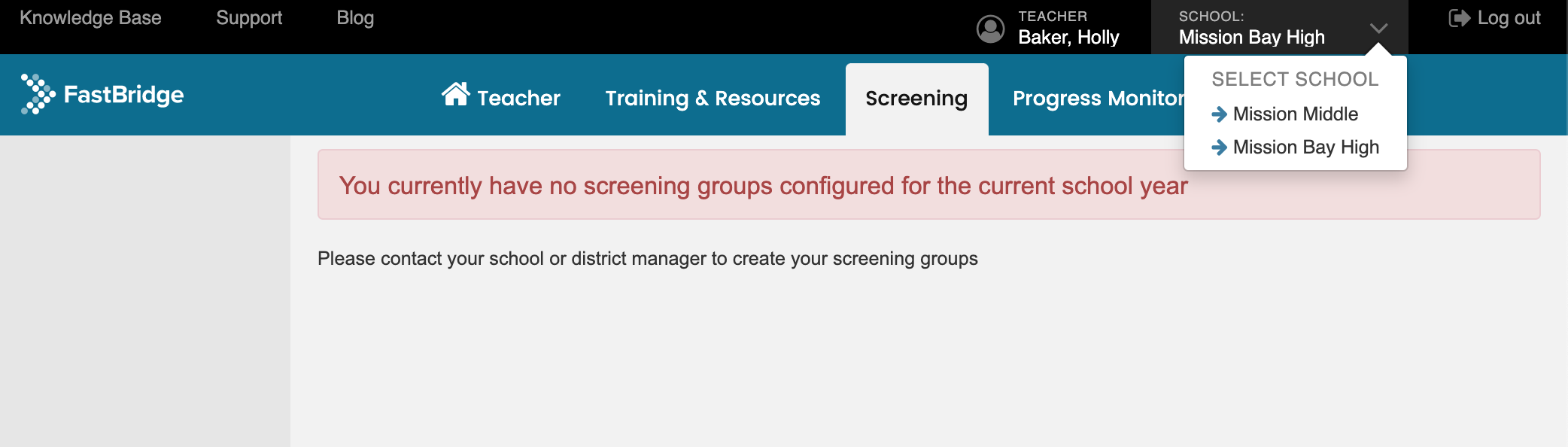Select Mission Middle from school list

pos(1295,114)
